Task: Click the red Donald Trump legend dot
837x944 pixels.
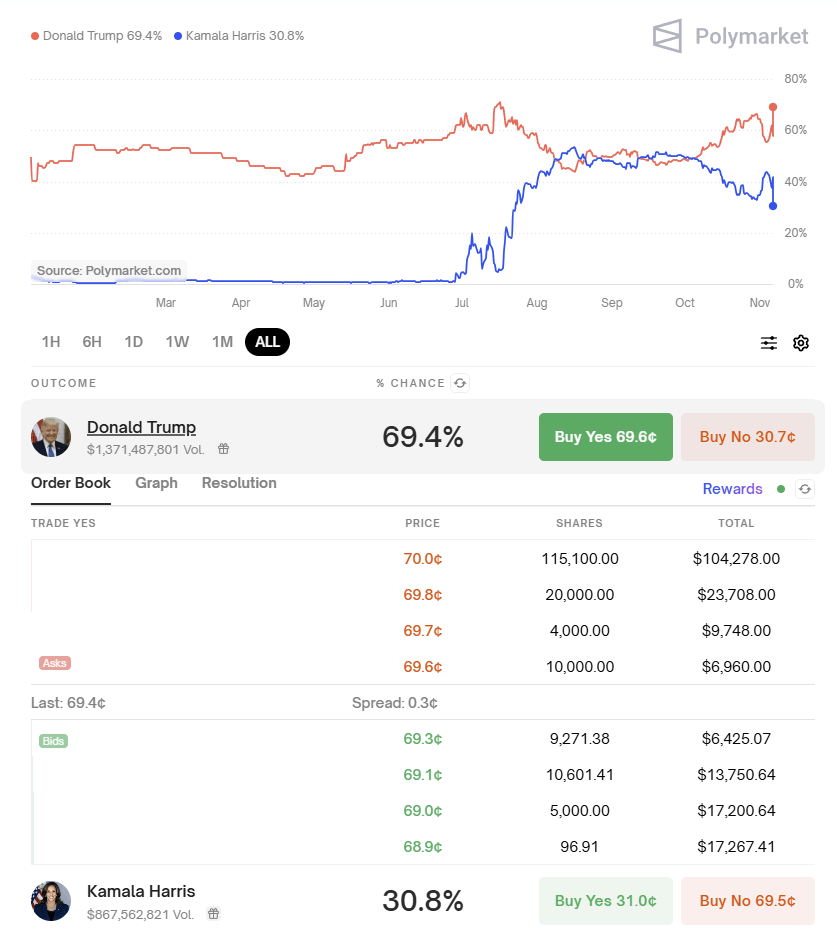Action: coord(35,36)
